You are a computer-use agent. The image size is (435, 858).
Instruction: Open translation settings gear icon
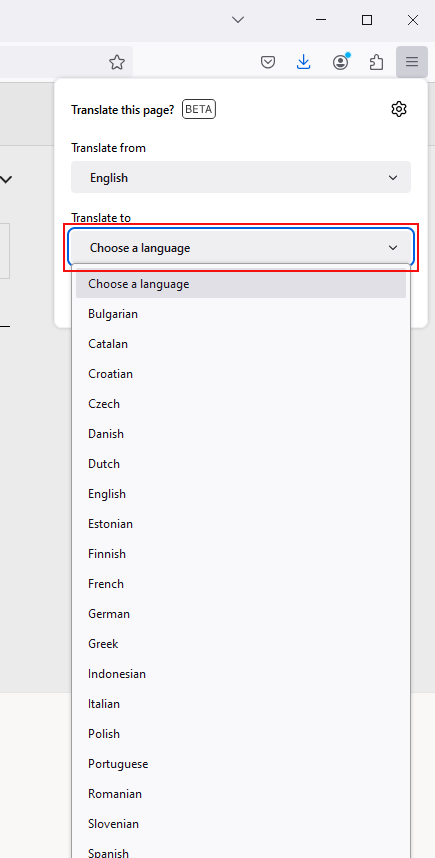click(x=399, y=109)
